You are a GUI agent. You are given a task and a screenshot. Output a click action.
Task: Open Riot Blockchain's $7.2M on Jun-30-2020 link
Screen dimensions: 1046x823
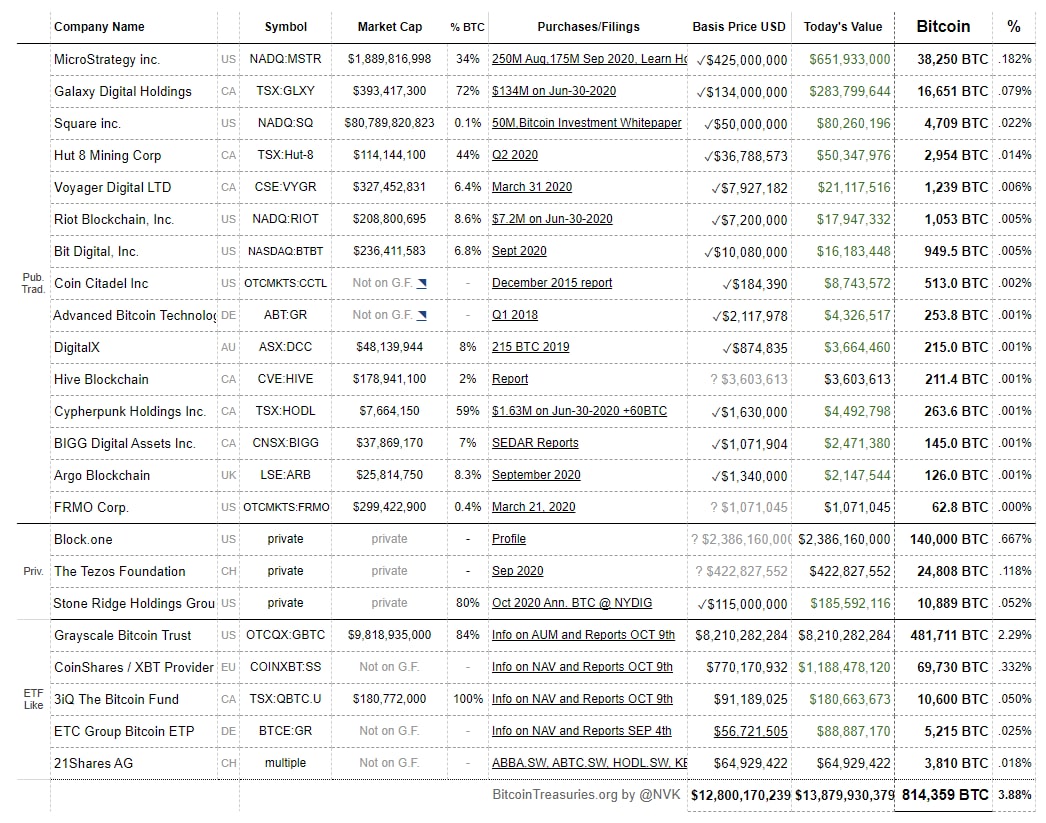(552, 219)
